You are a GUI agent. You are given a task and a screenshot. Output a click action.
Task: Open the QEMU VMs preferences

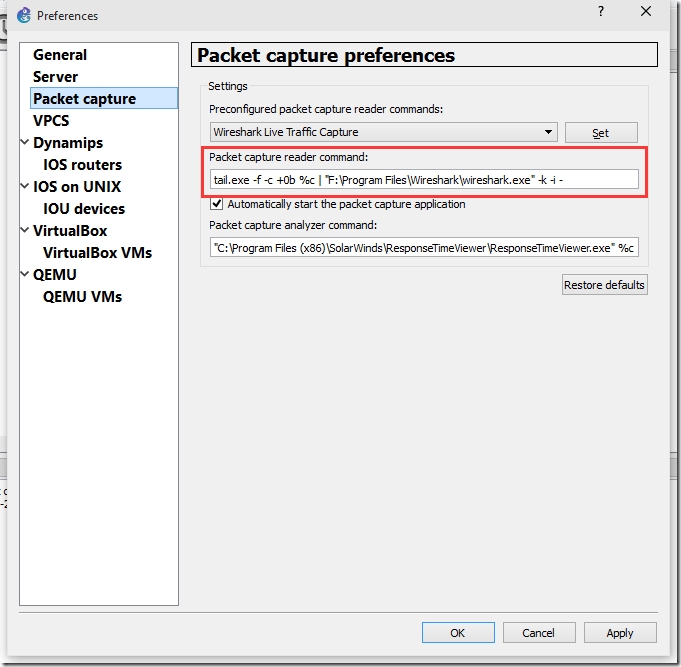click(82, 297)
